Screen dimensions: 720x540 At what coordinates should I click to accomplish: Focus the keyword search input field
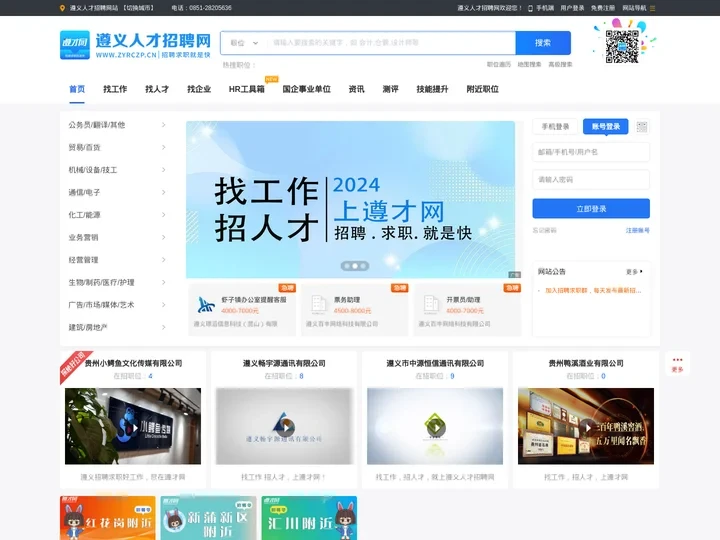click(x=391, y=43)
